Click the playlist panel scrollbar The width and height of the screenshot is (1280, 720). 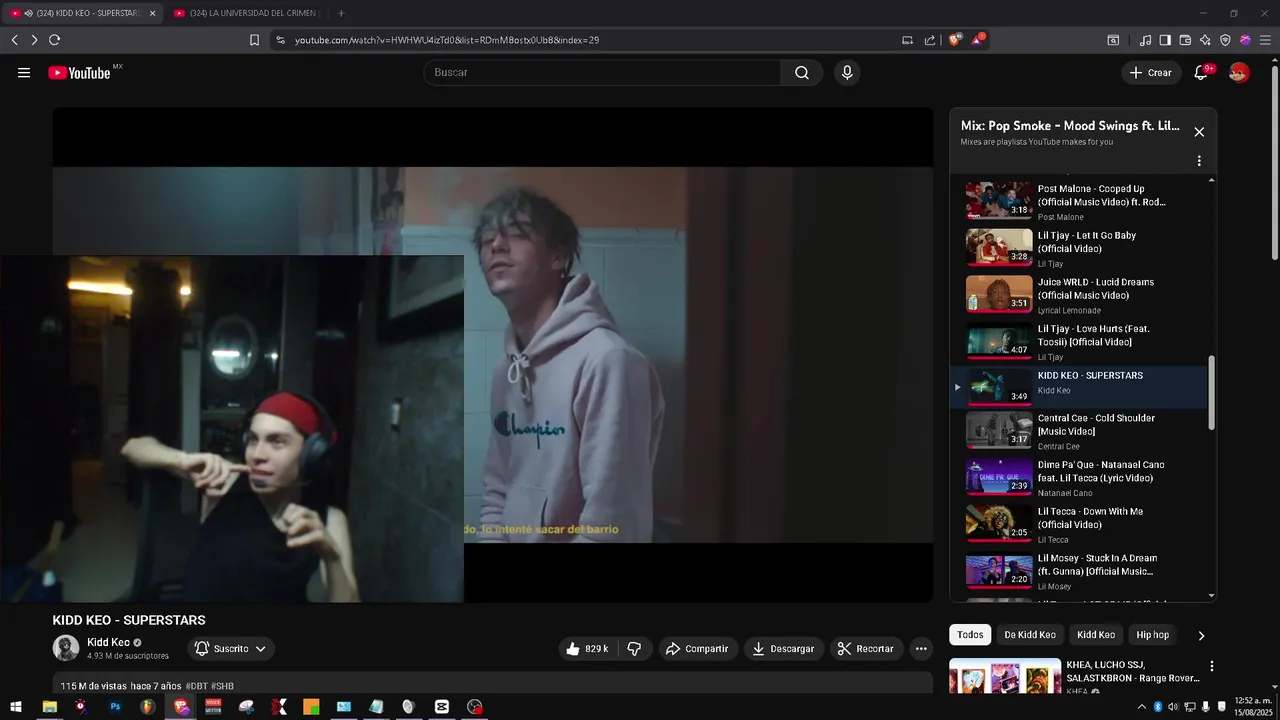pyautogui.click(x=1212, y=393)
